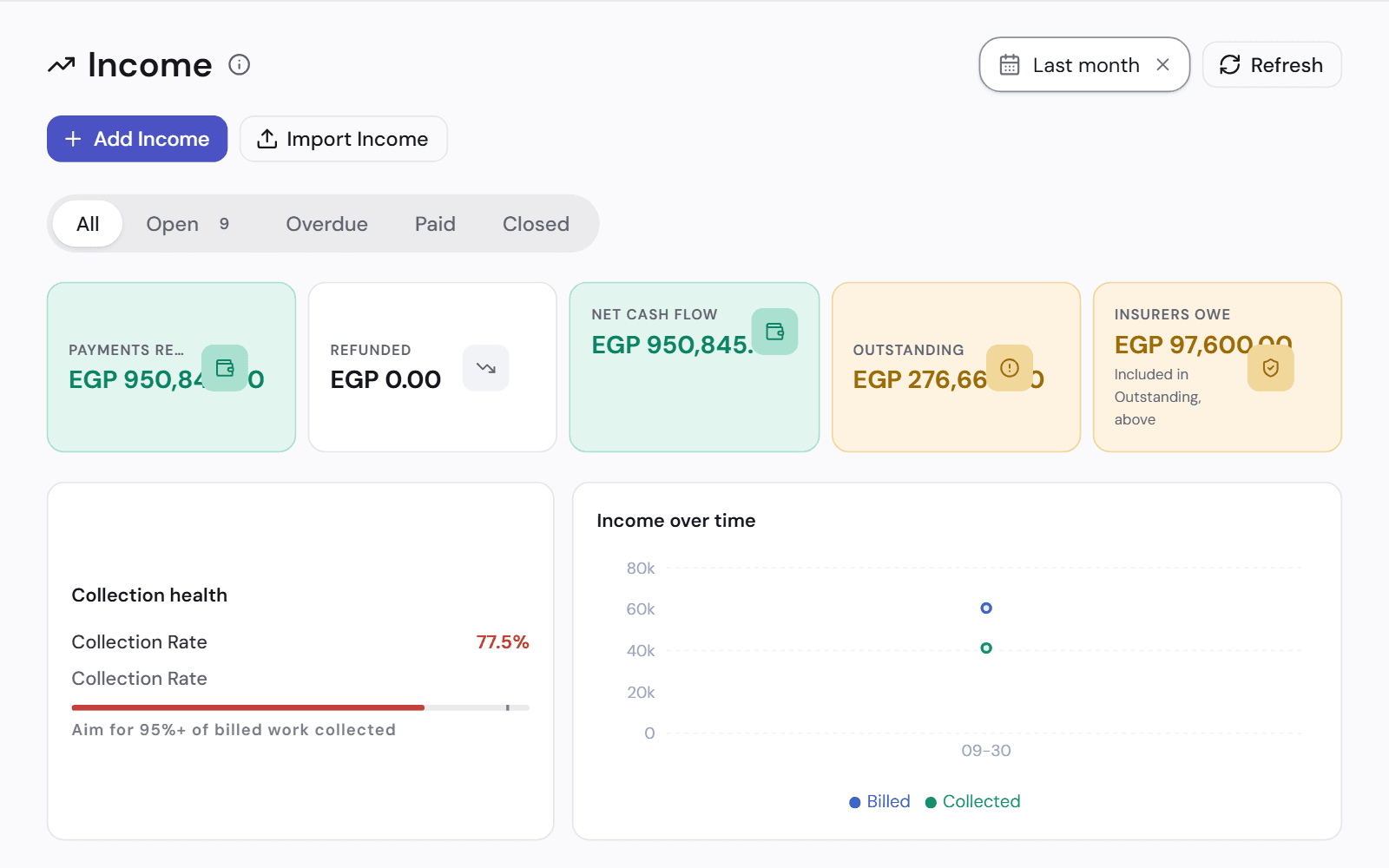Click the calendar icon in date filter
The image size is (1389, 868).
pyautogui.click(x=1010, y=65)
